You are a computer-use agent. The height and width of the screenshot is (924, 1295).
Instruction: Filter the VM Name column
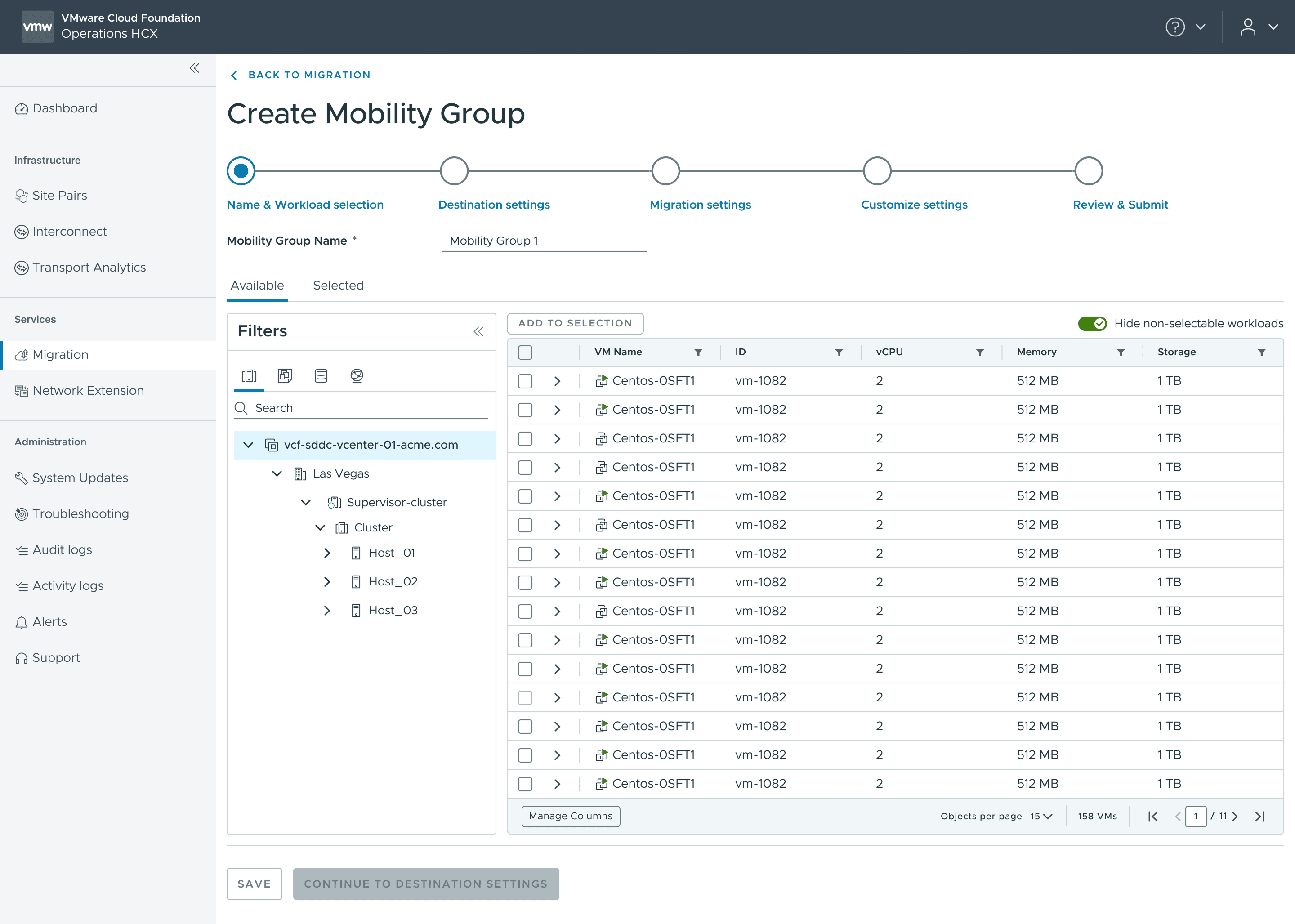tap(698, 352)
